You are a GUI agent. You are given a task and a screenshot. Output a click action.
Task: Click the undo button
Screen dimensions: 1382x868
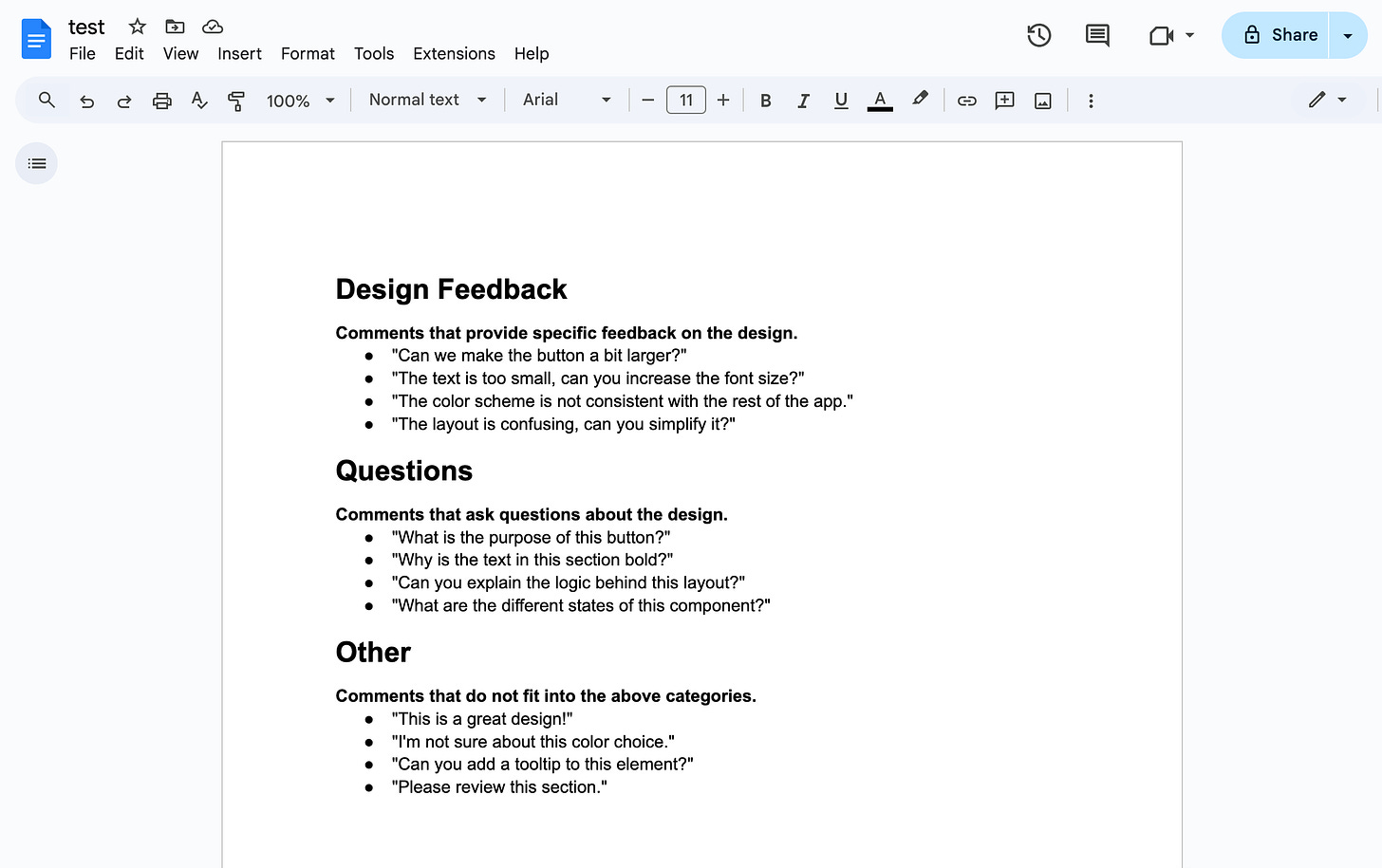86,100
